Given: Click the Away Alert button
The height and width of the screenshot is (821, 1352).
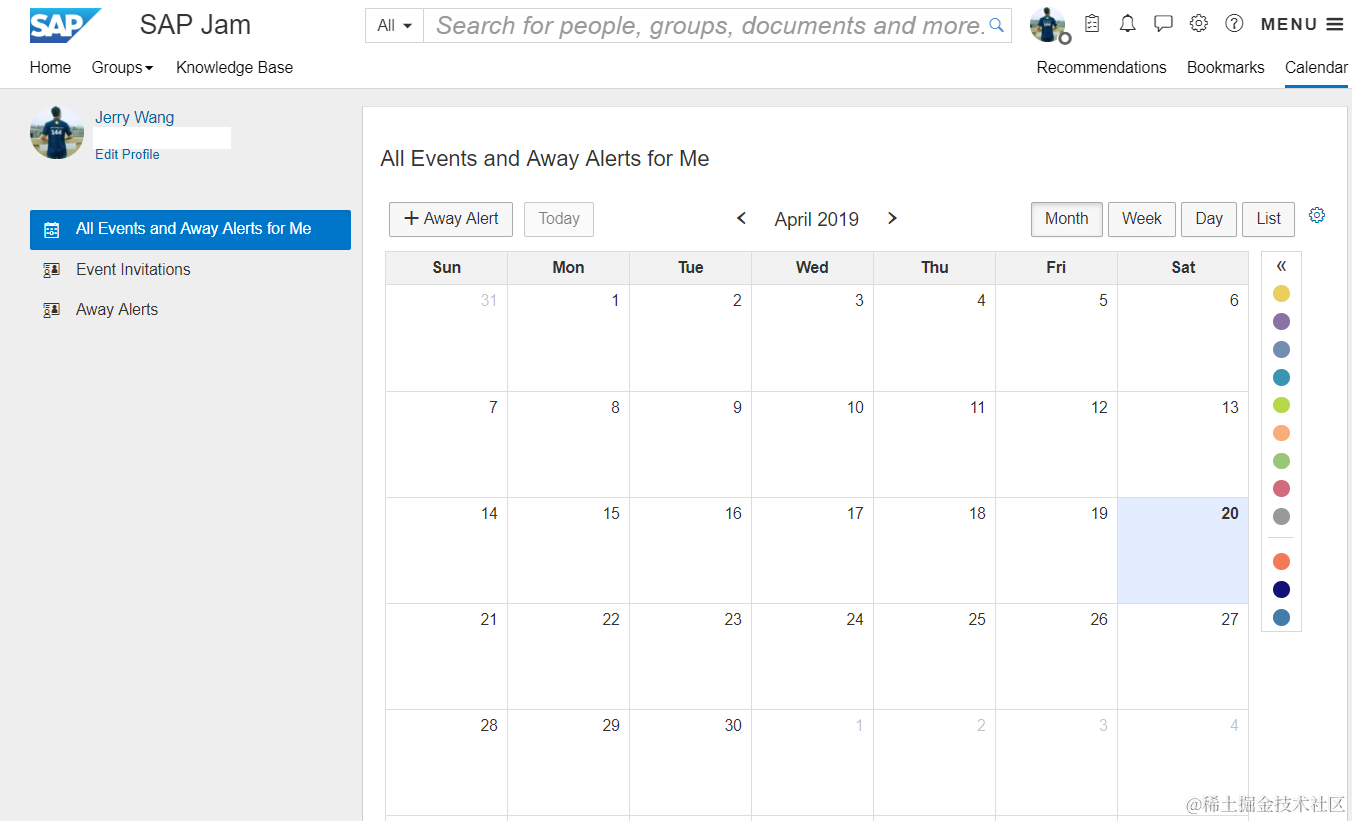Looking at the screenshot, I should (451, 219).
